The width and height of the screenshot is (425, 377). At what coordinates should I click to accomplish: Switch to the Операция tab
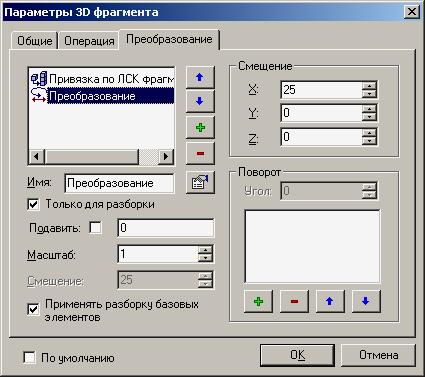pyautogui.click(x=89, y=41)
